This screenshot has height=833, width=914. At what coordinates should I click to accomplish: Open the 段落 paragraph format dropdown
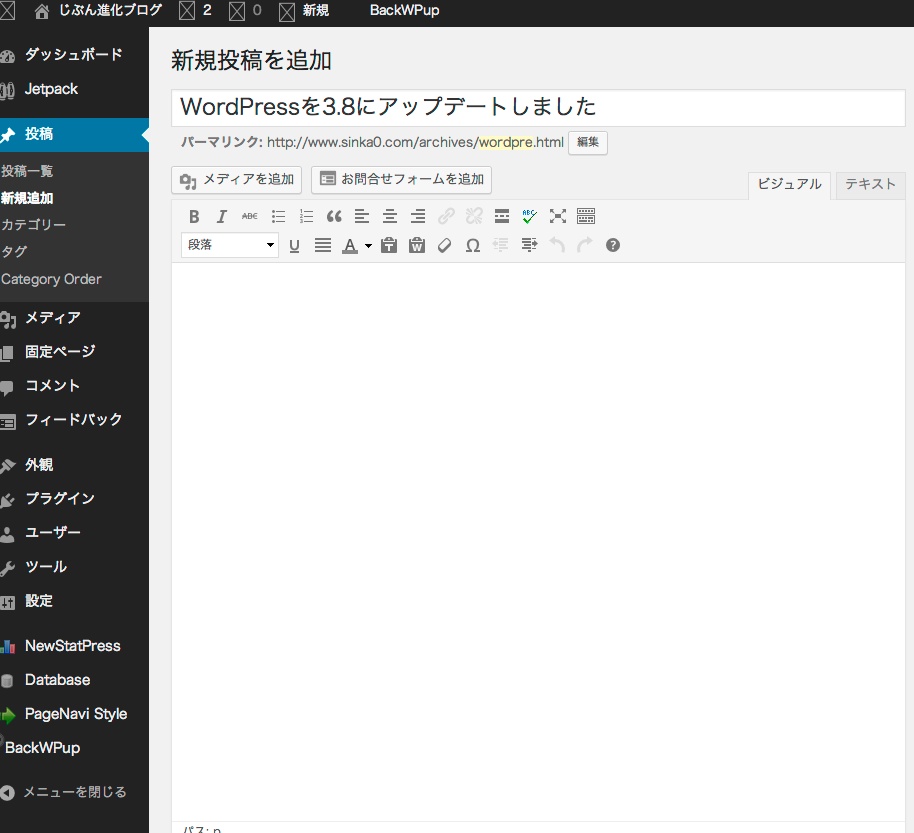230,245
